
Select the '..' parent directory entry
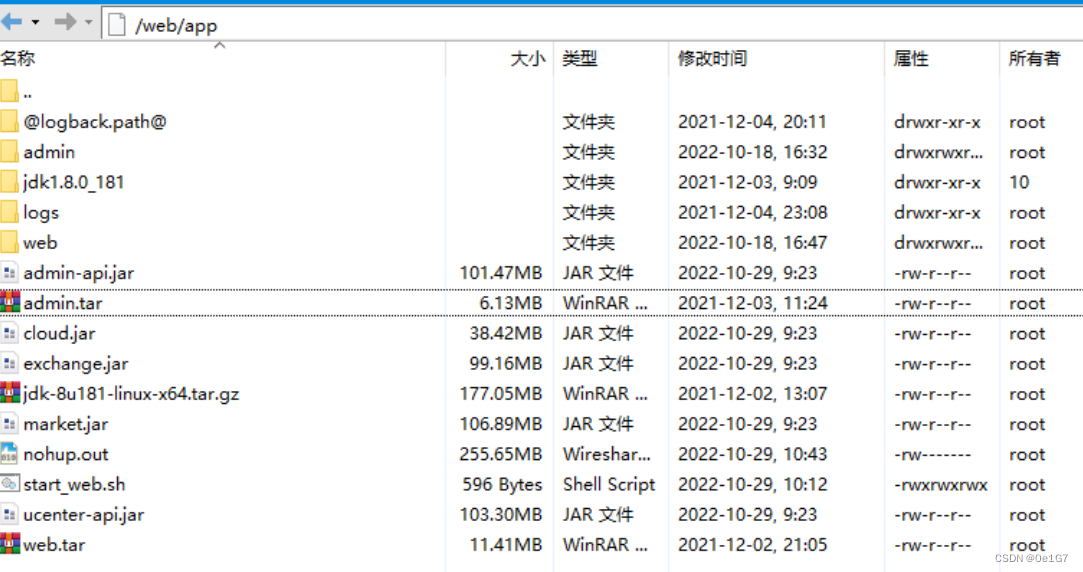click(x=28, y=94)
